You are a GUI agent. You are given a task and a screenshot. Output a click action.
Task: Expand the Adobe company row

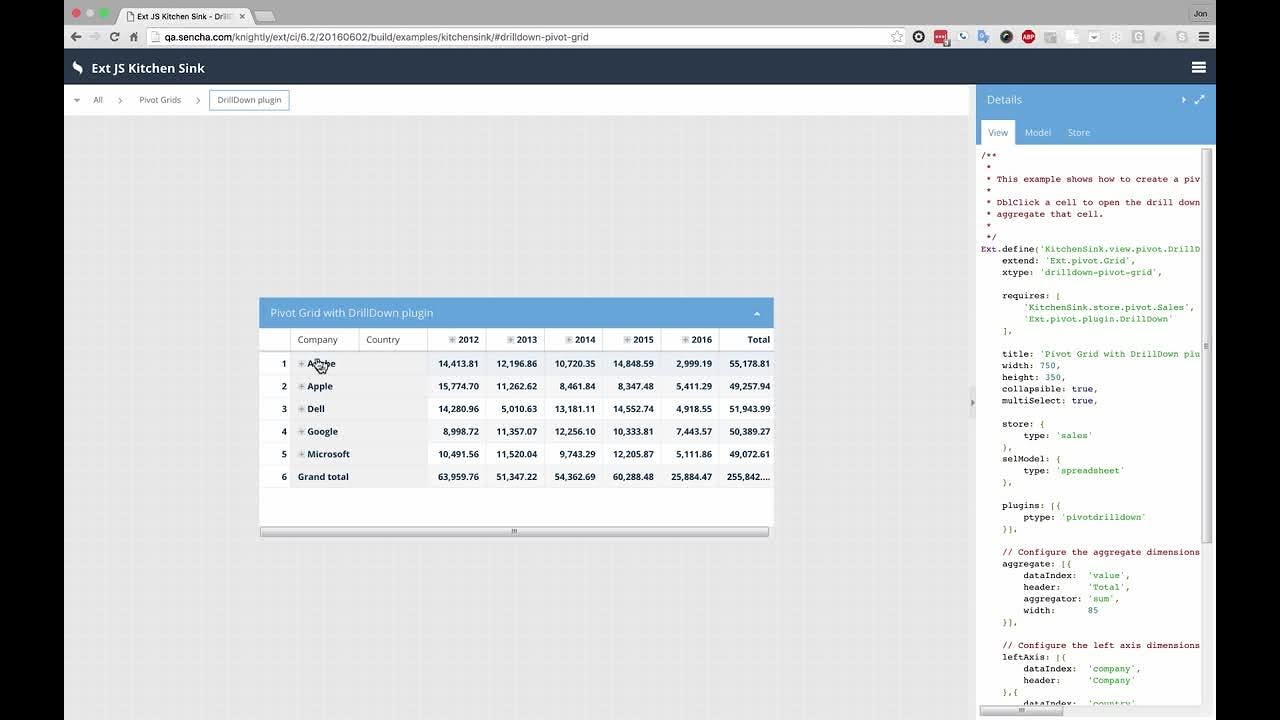301,364
